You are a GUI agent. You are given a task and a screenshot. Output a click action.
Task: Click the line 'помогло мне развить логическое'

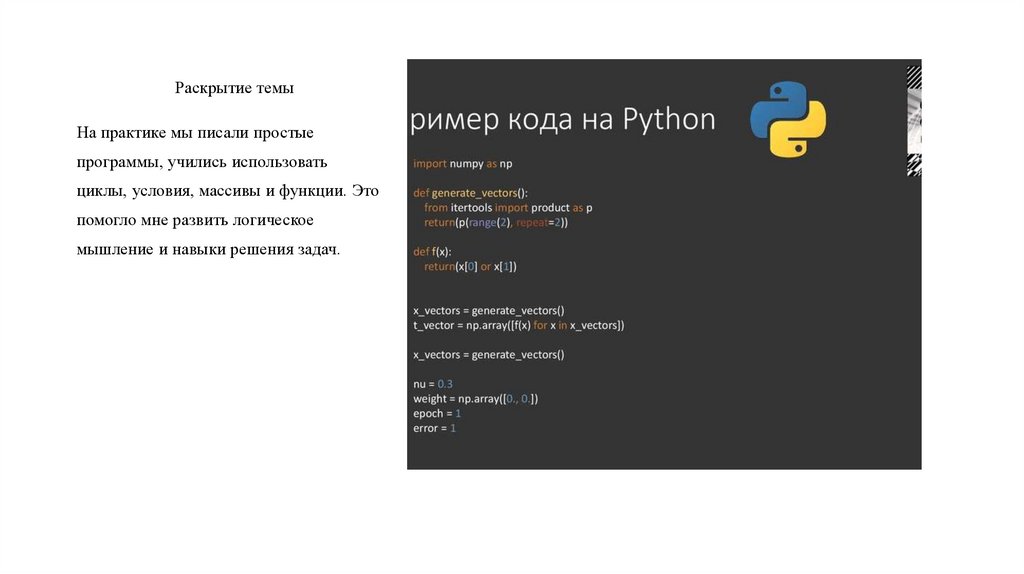tap(195, 220)
